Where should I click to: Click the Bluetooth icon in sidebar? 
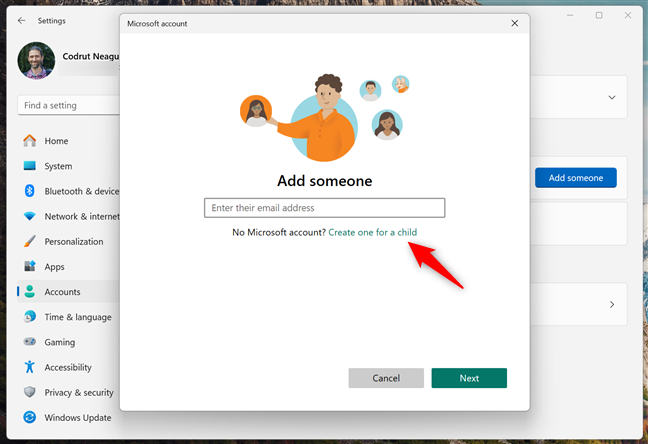(x=30, y=191)
